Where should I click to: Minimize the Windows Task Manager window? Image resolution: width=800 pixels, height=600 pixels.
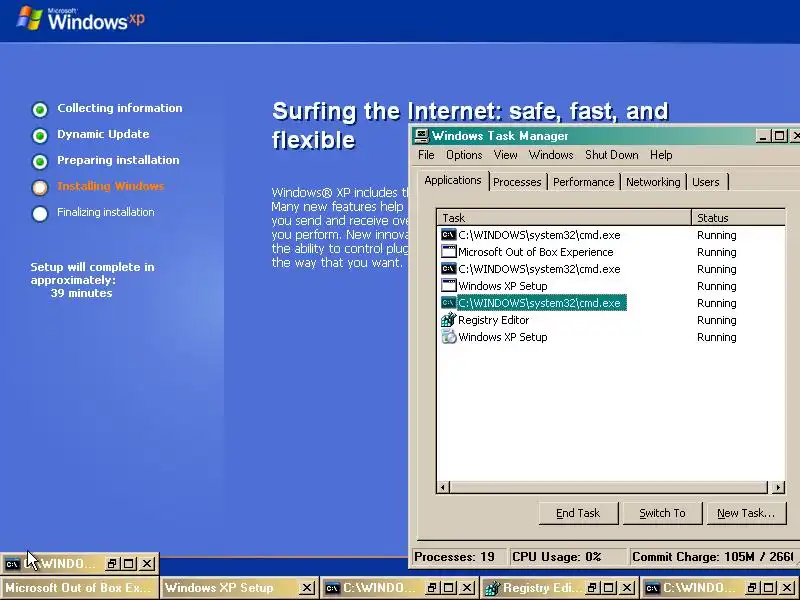(x=763, y=136)
